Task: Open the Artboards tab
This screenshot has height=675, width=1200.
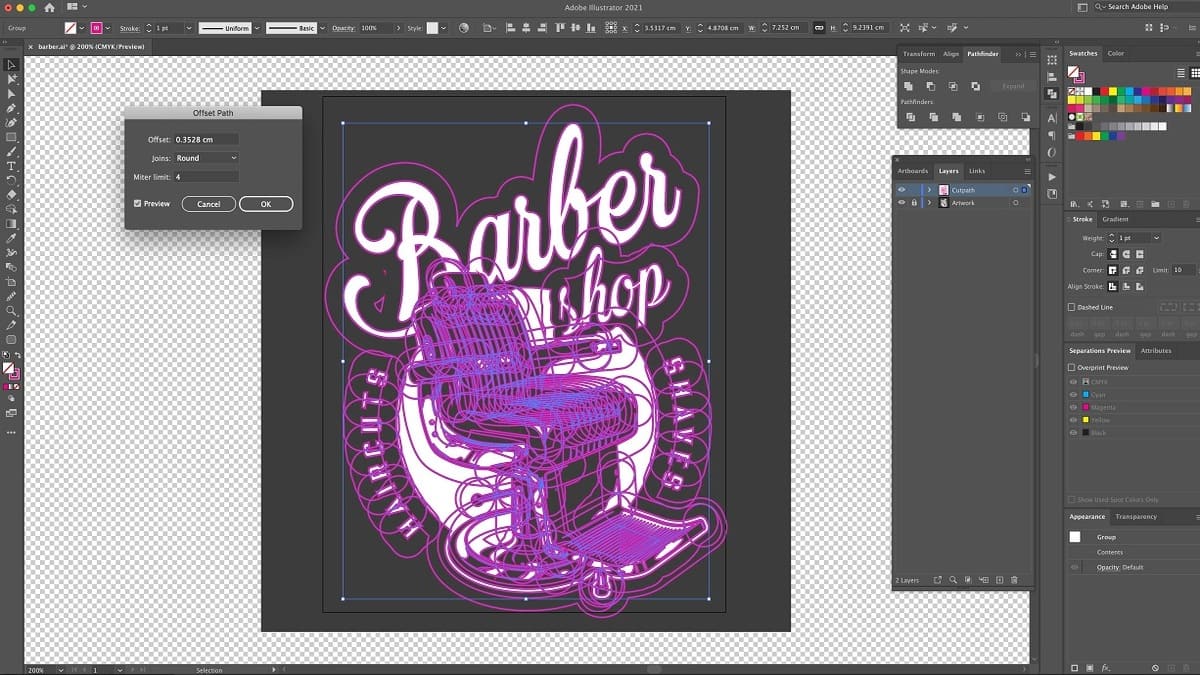Action: [912, 170]
